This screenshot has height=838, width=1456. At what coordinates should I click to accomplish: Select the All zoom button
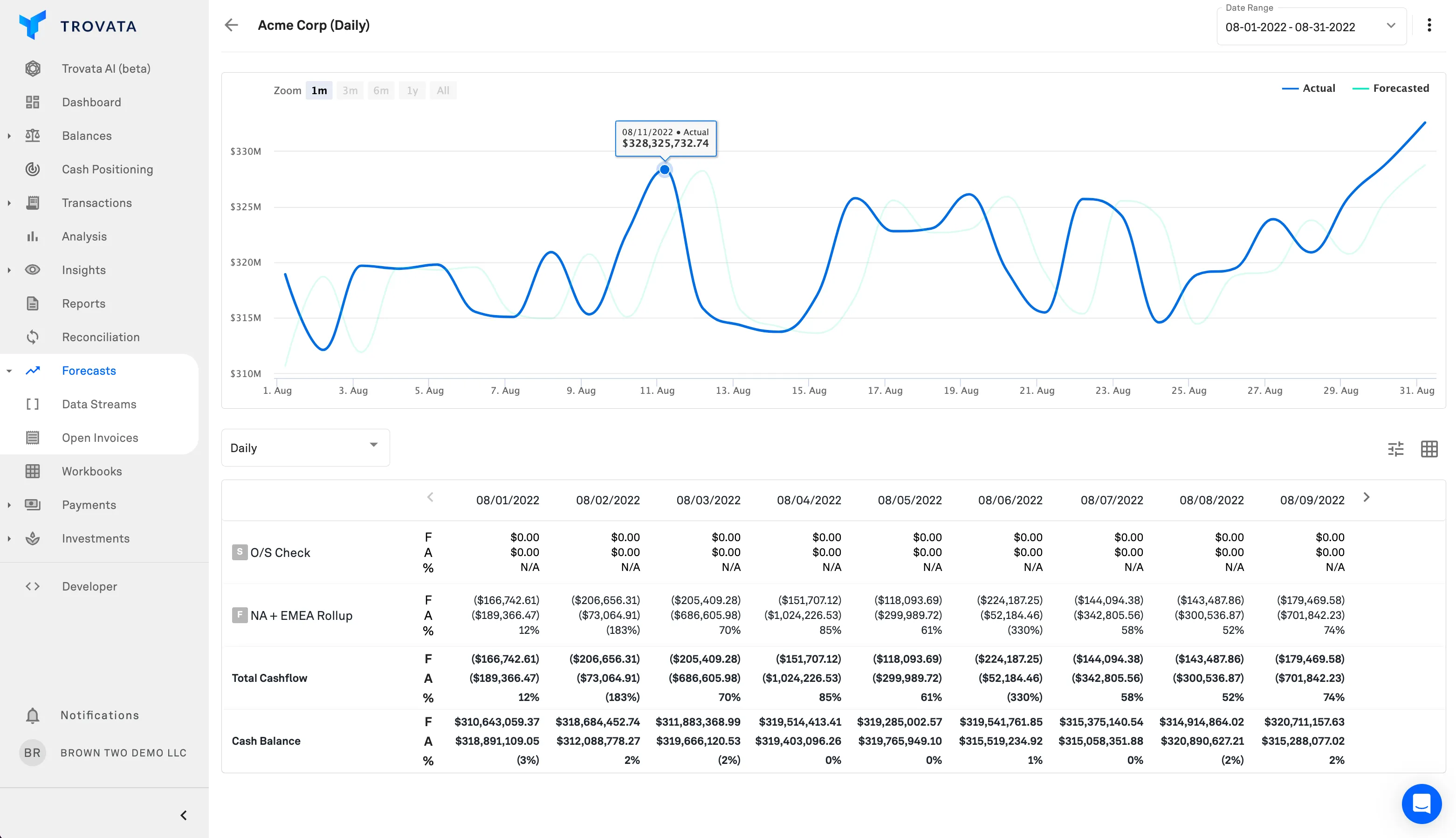click(443, 90)
